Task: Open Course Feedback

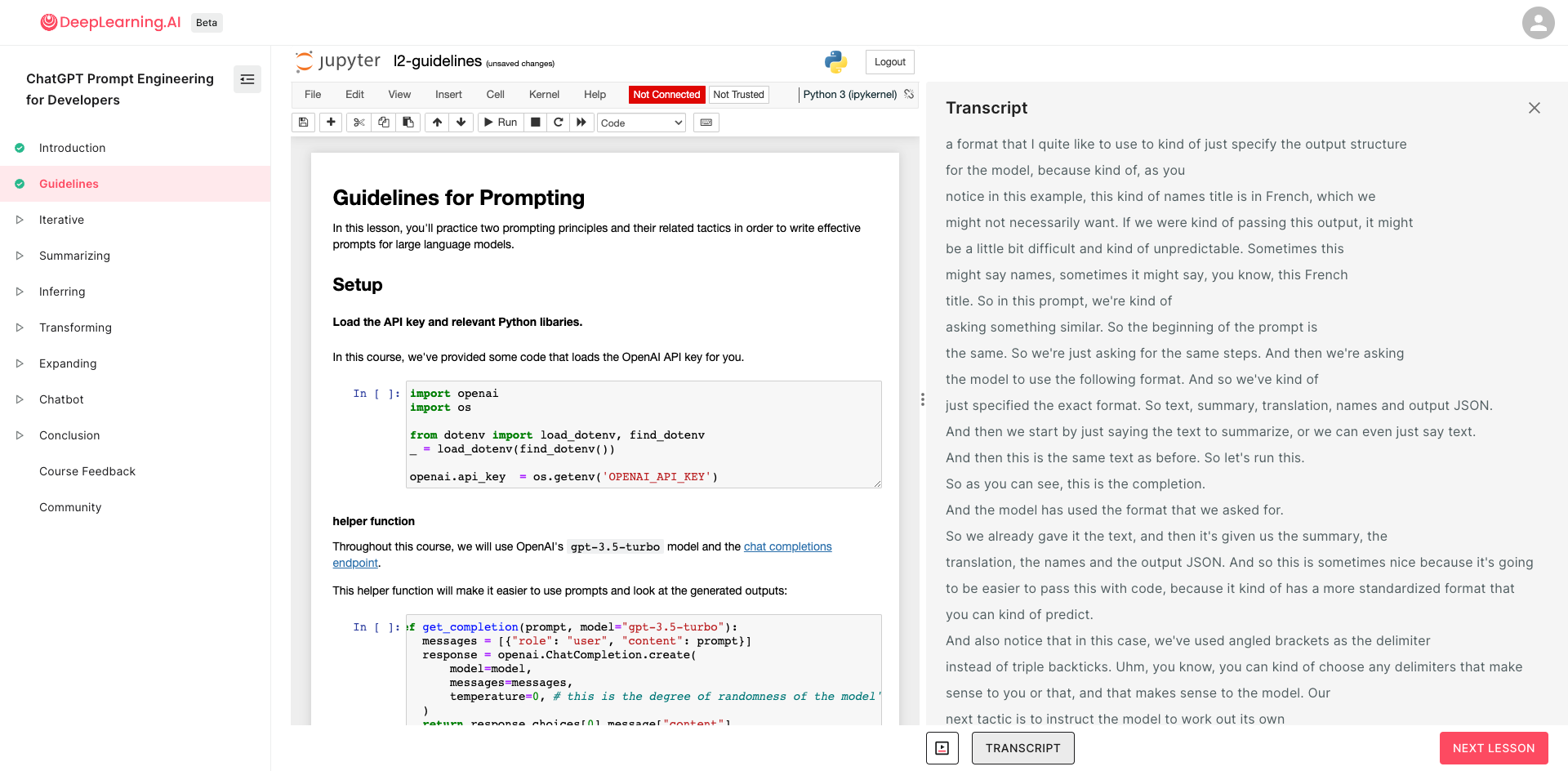Action: point(87,471)
